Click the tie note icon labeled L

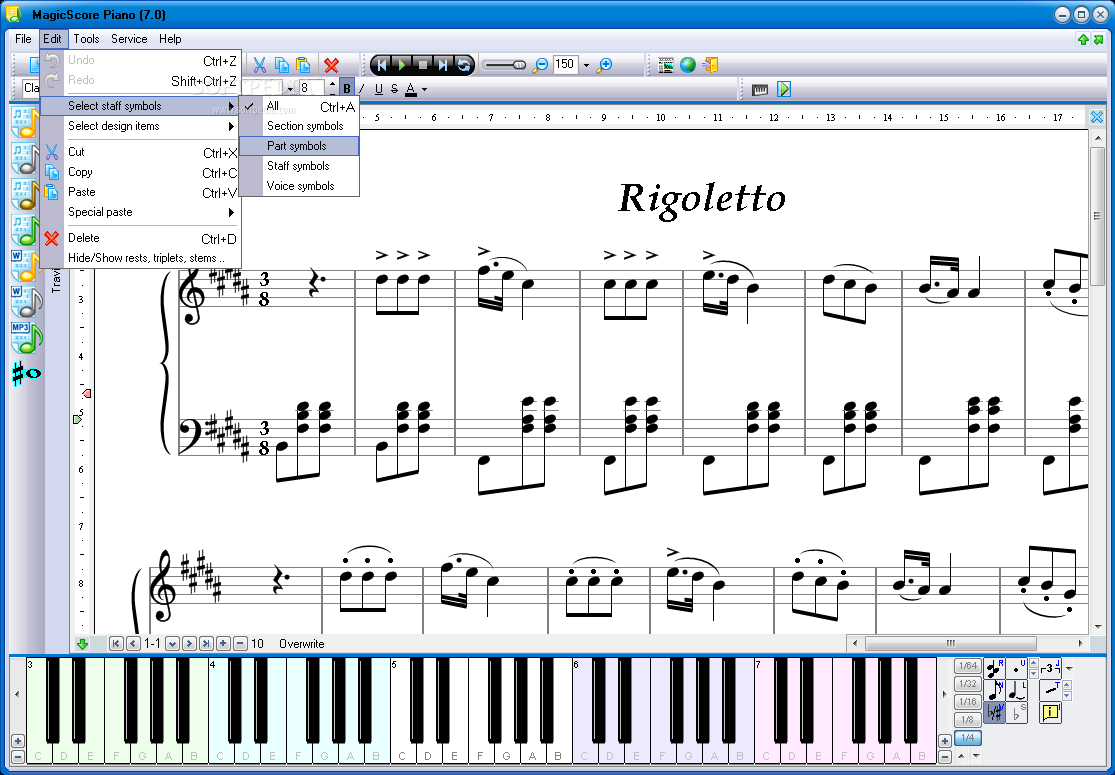1018,690
